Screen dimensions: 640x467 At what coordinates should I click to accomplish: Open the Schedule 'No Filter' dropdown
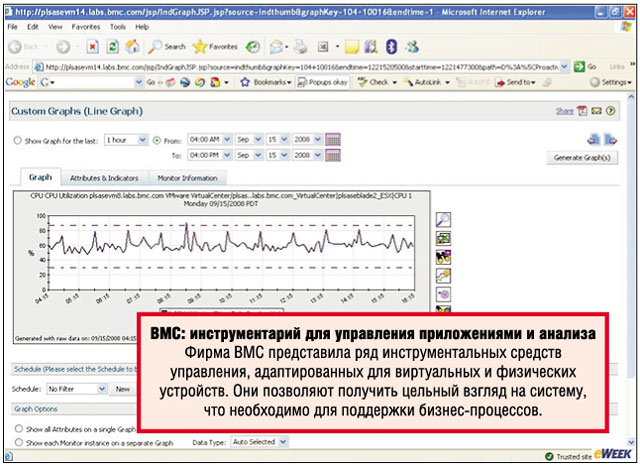coord(76,389)
